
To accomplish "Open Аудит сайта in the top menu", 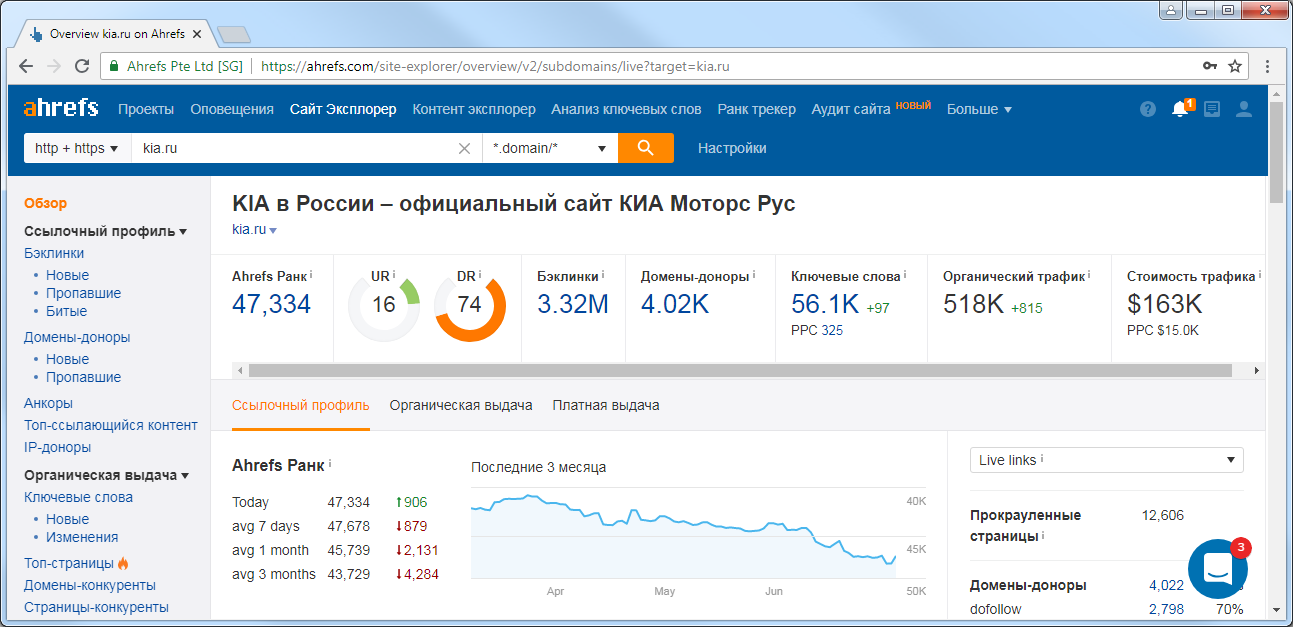I will point(851,109).
